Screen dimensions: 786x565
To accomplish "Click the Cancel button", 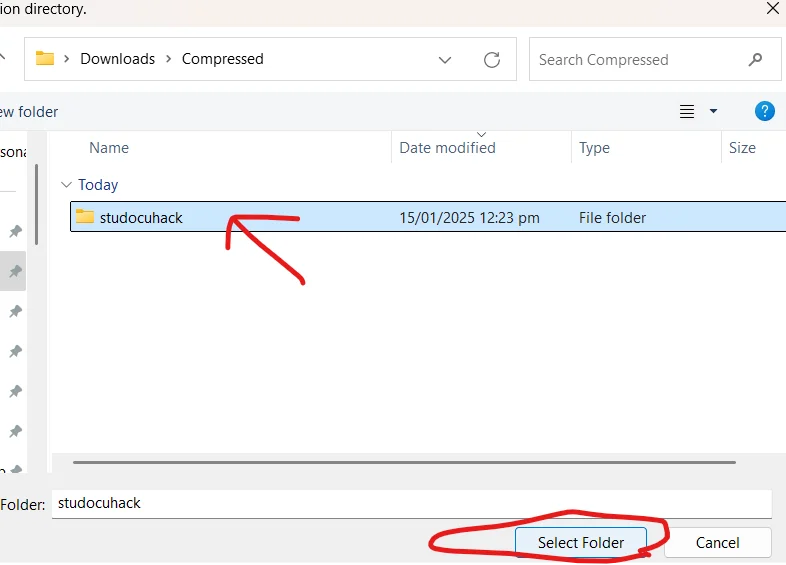I will [717, 542].
